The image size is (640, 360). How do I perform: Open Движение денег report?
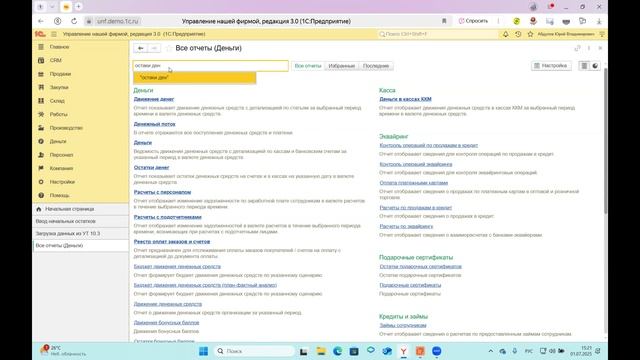(x=154, y=99)
